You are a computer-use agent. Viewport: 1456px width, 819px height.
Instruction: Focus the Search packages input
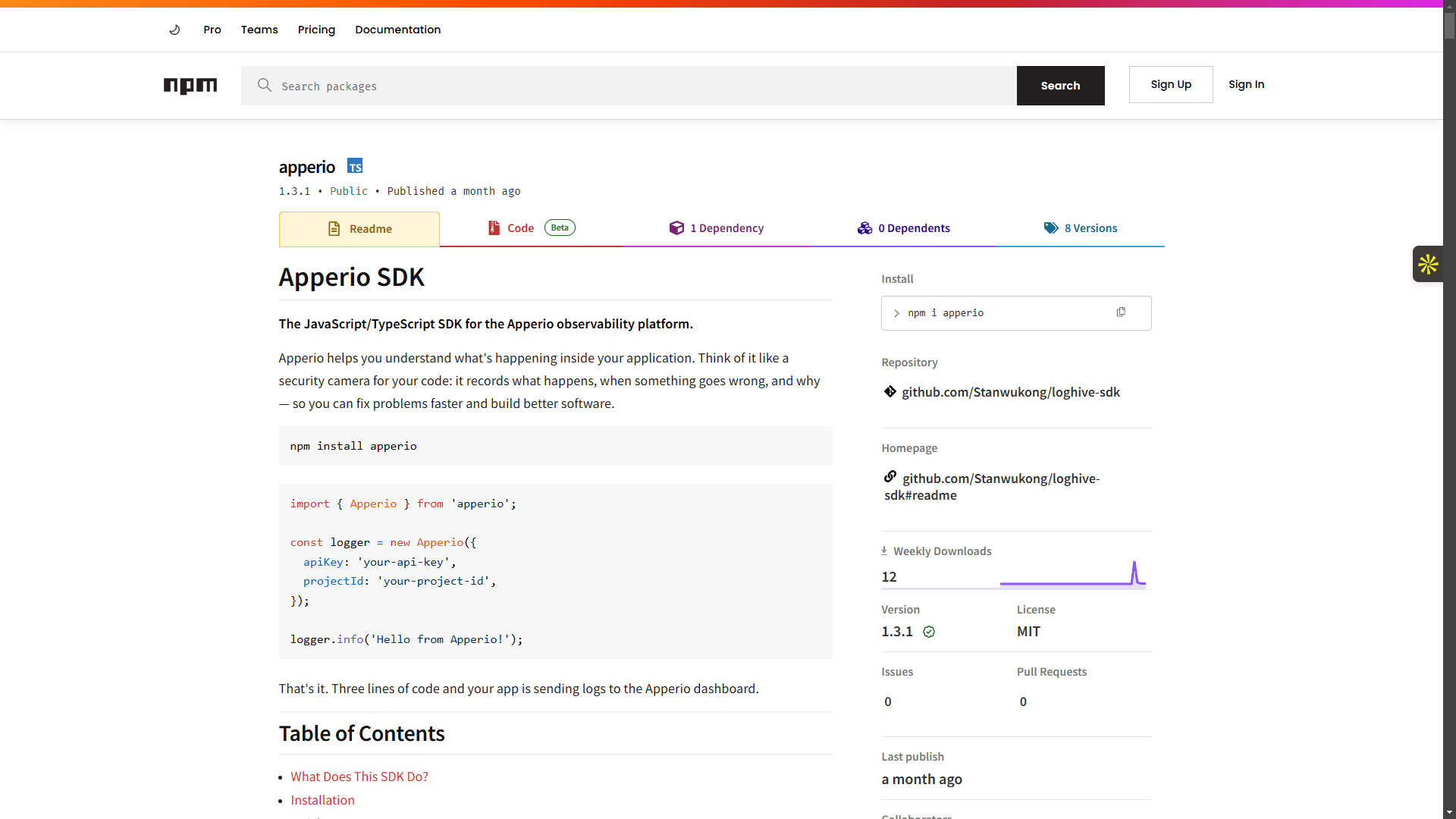(629, 86)
